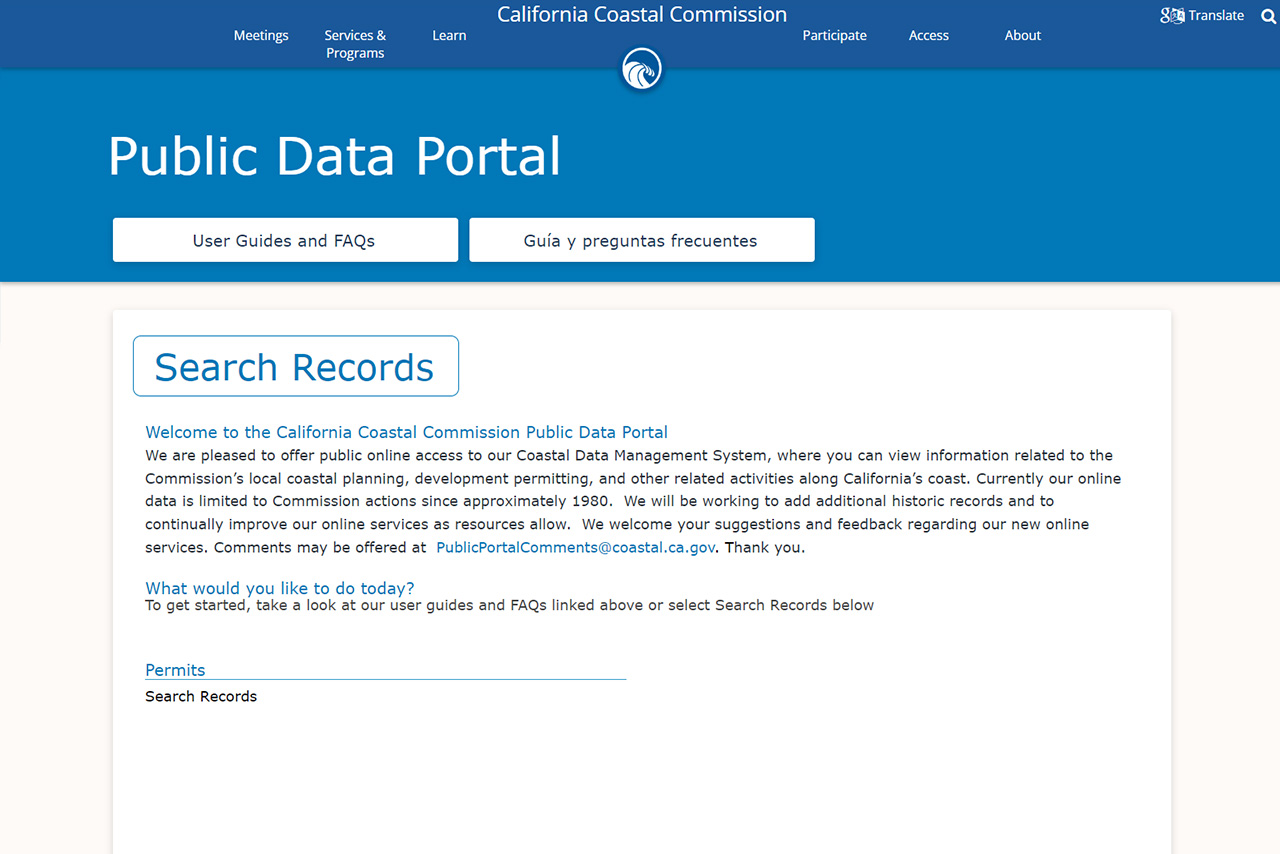Click the California Coastal Commission title
This screenshot has height=854, width=1280.
pos(642,14)
